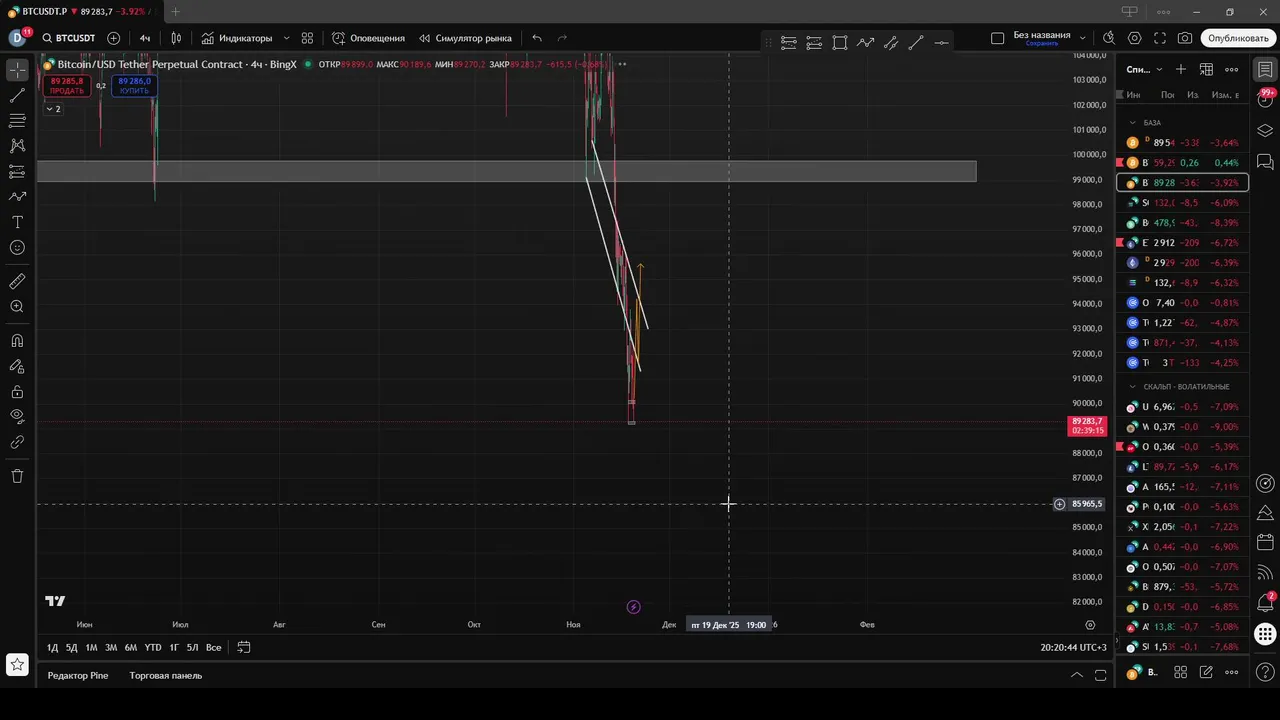Image resolution: width=1280 pixels, height=720 pixels.
Task: Select Все date range
Action: coord(213,648)
